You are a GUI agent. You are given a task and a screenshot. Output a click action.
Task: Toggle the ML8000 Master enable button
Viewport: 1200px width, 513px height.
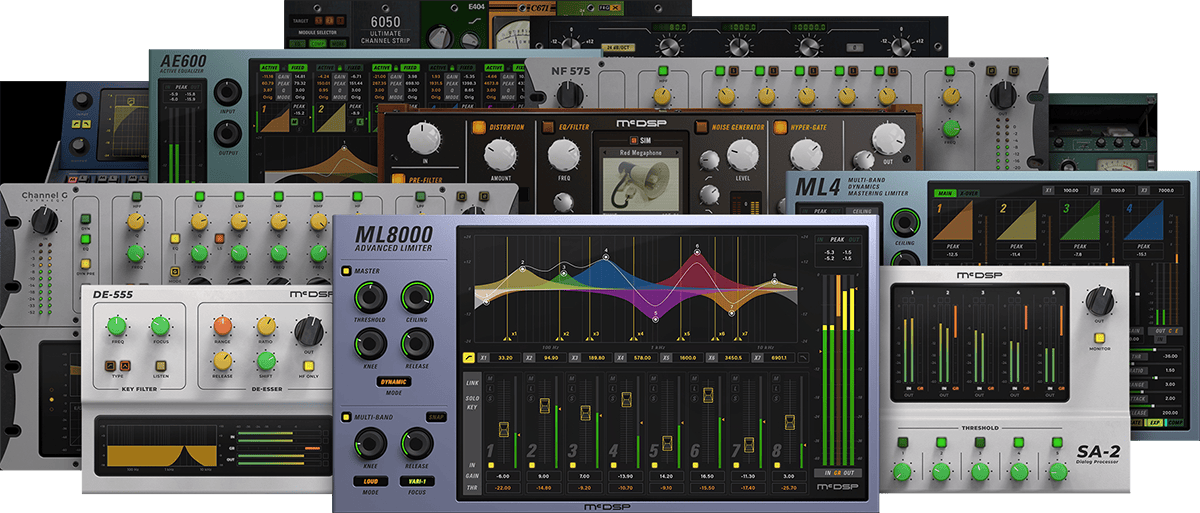[x=347, y=270]
